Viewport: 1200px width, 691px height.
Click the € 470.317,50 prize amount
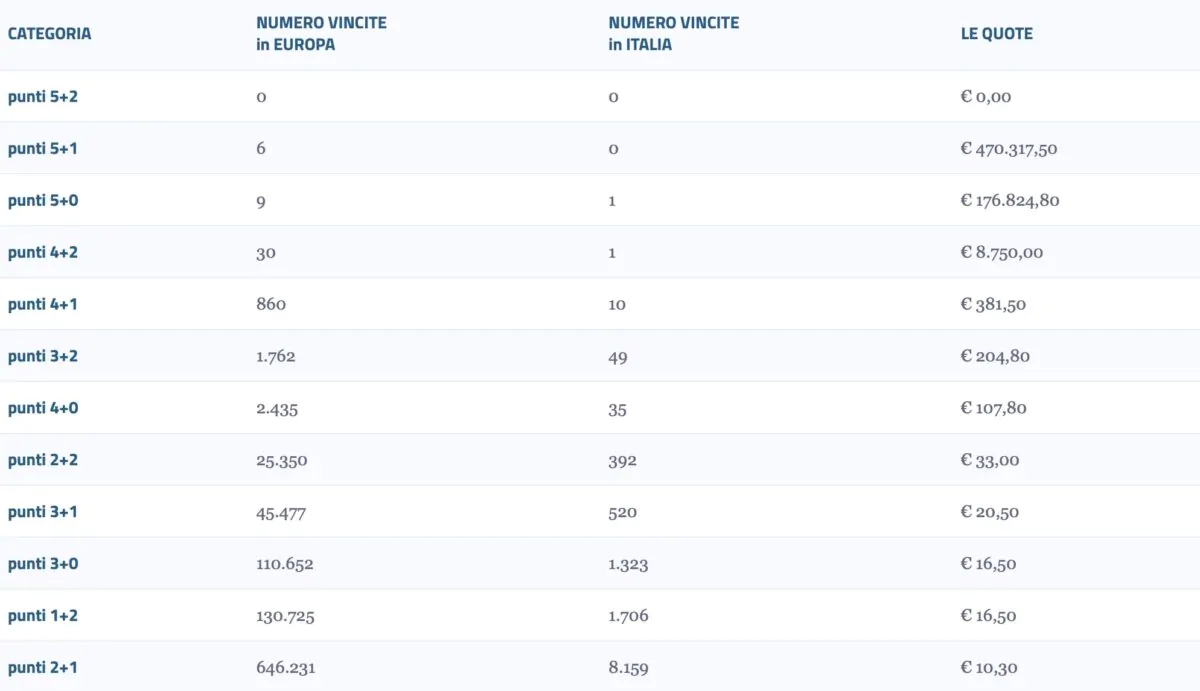(x=1008, y=149)
